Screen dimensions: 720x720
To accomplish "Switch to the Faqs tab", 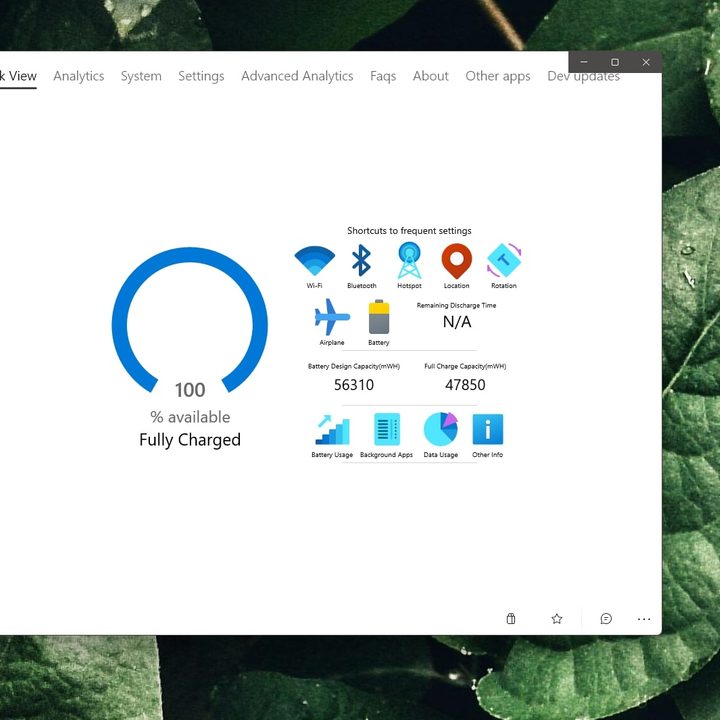I will coord(383,76).
